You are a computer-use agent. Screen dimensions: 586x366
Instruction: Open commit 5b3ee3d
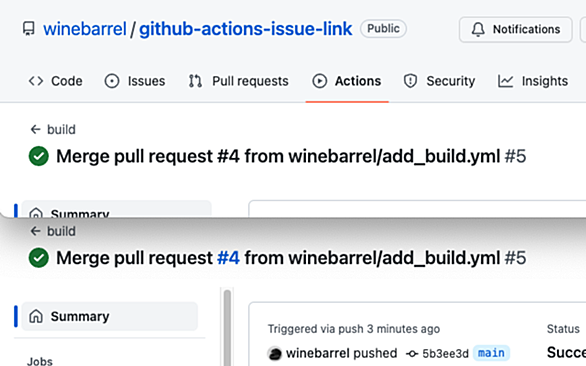[x=445, y=353]
